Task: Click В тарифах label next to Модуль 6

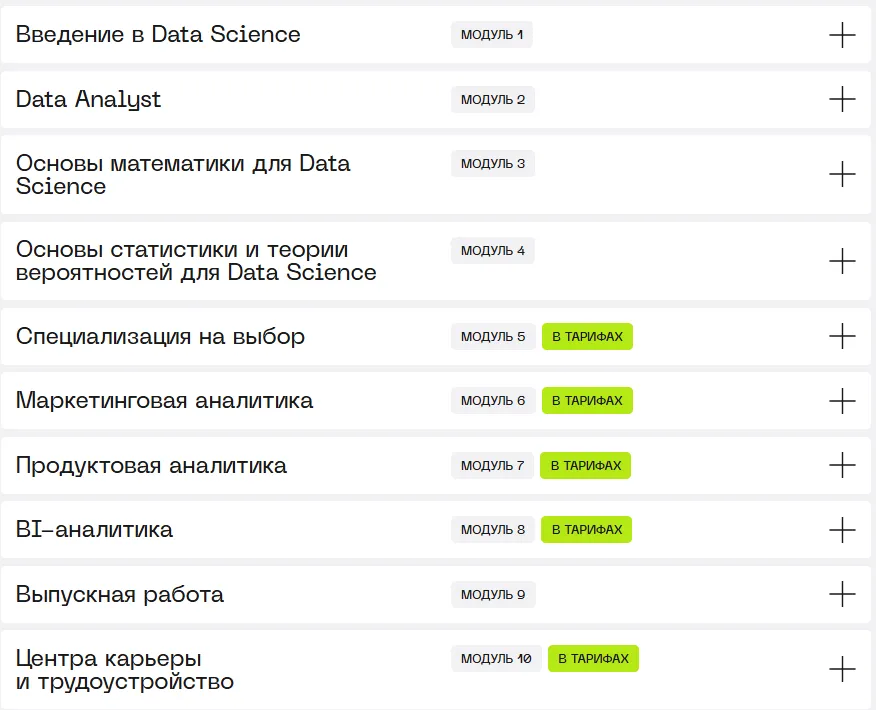Action: click(587, 401)
